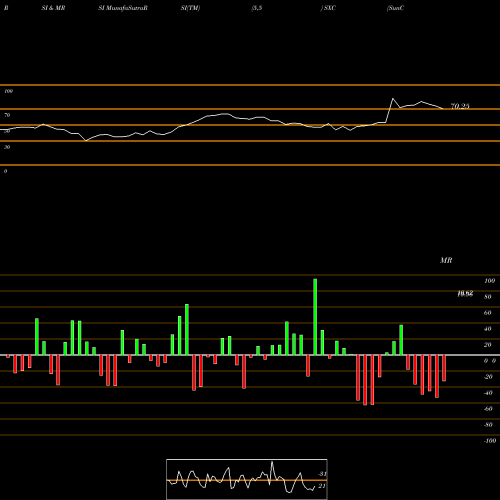Click the 'SI MunafaSutraR' header text
Image resolution: width=500 pixels, height=500 pixels.
click(x=123, y=8)
